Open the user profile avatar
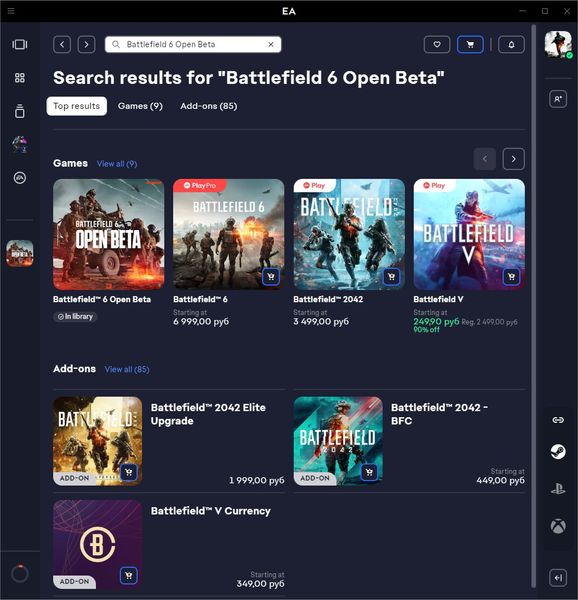The image size is (578, 600). (558, 44)
